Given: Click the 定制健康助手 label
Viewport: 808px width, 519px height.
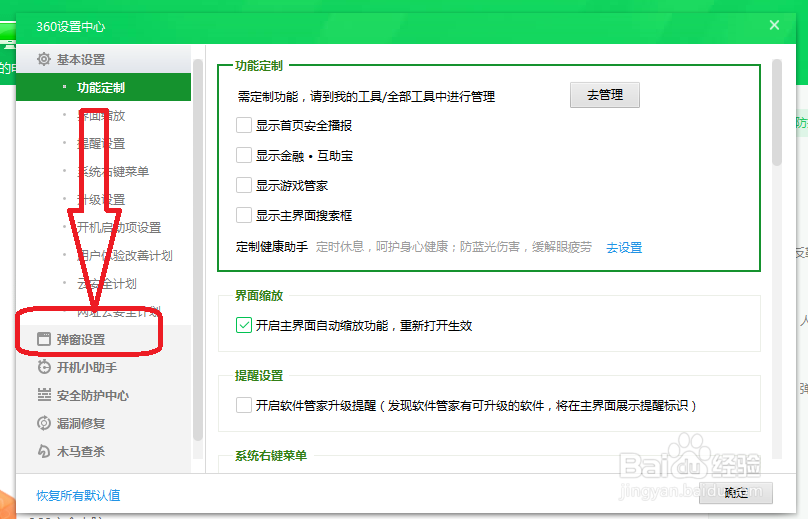Looking at the screenshot, I should pos(272,247).
